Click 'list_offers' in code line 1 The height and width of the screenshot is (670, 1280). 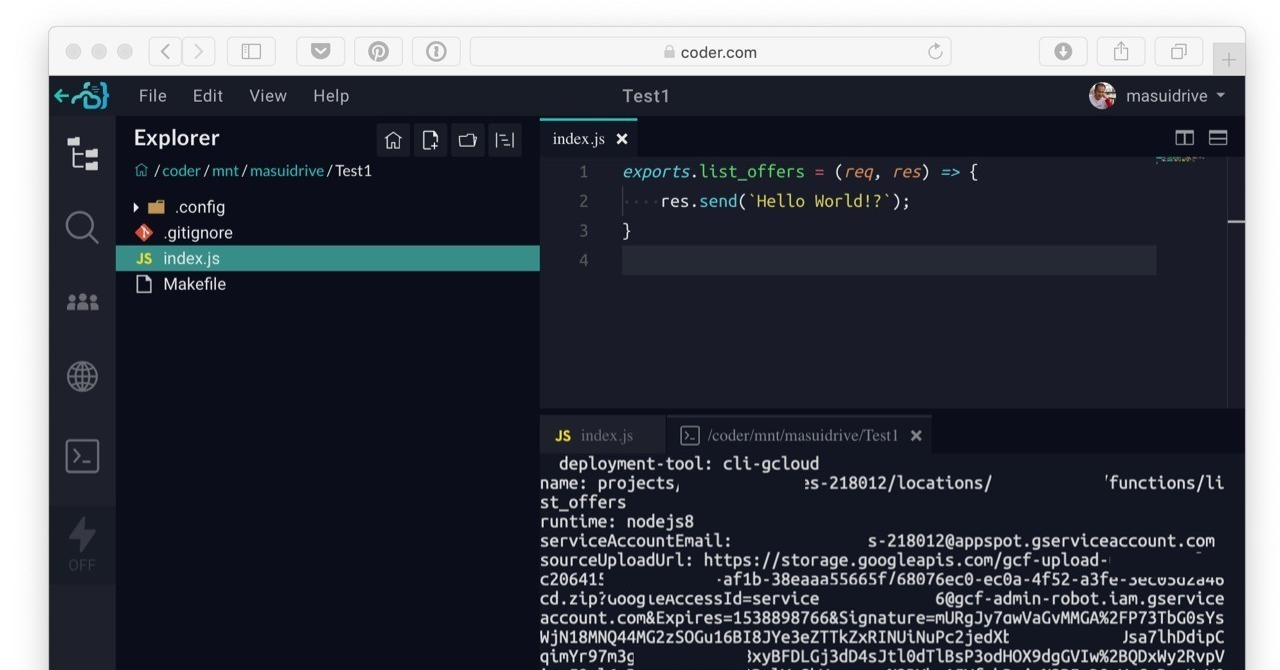point(753,172)
